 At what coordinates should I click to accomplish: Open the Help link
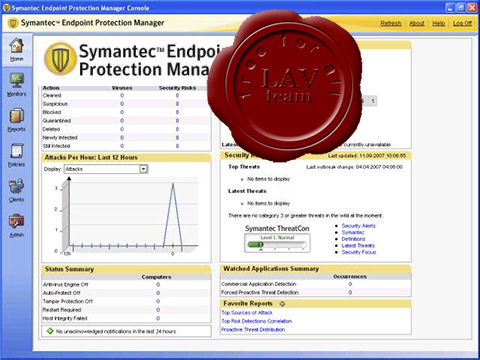click(438, 23)
